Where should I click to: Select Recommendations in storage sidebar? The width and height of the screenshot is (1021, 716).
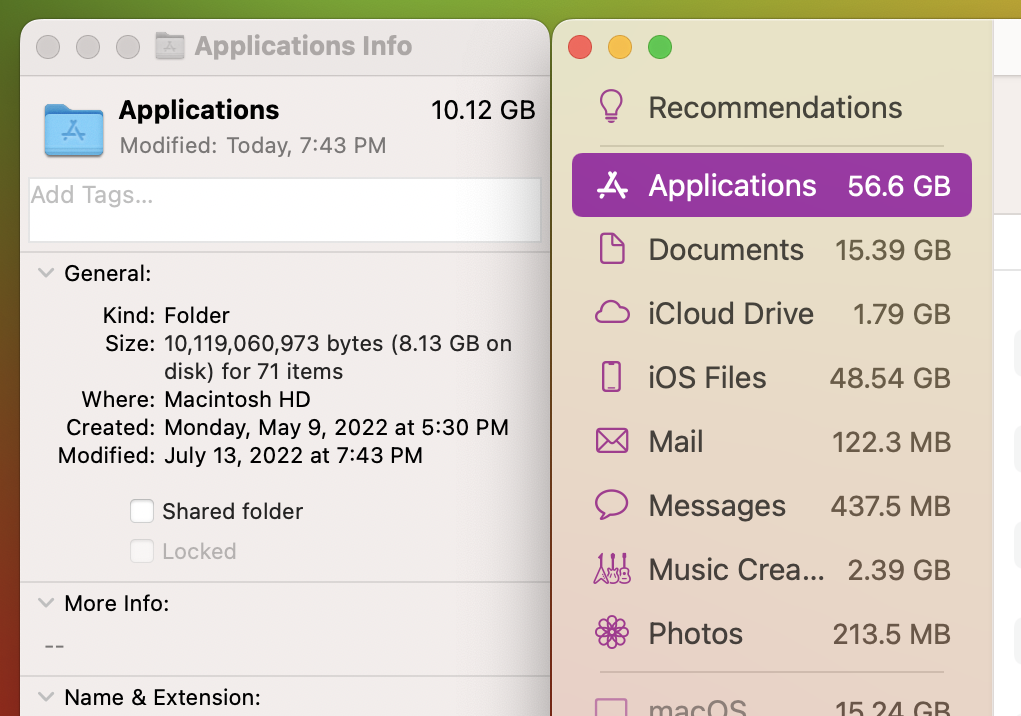pos(772,107)
